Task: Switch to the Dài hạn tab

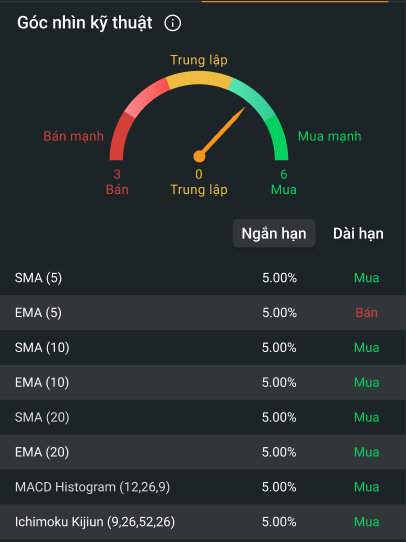Action: point(358,233)
